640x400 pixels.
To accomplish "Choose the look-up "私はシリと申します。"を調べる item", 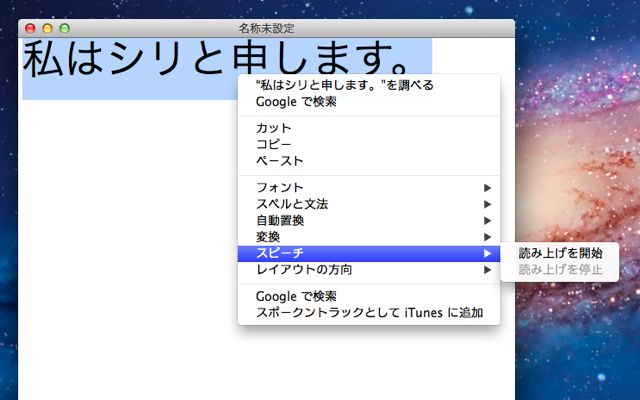I will point(369,85).
